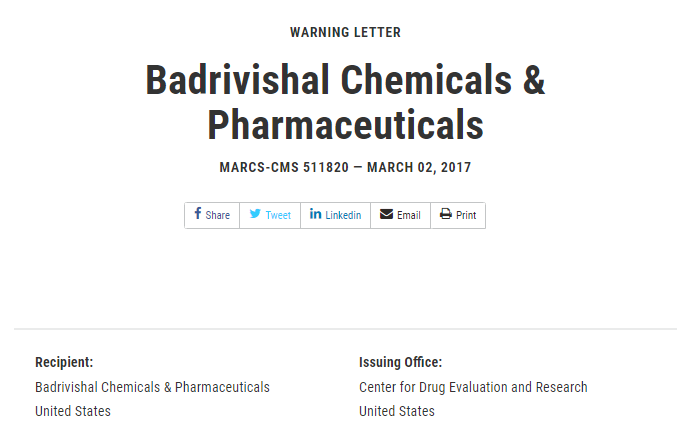
Task: Choose the Print text label
Action: point(466,215)
